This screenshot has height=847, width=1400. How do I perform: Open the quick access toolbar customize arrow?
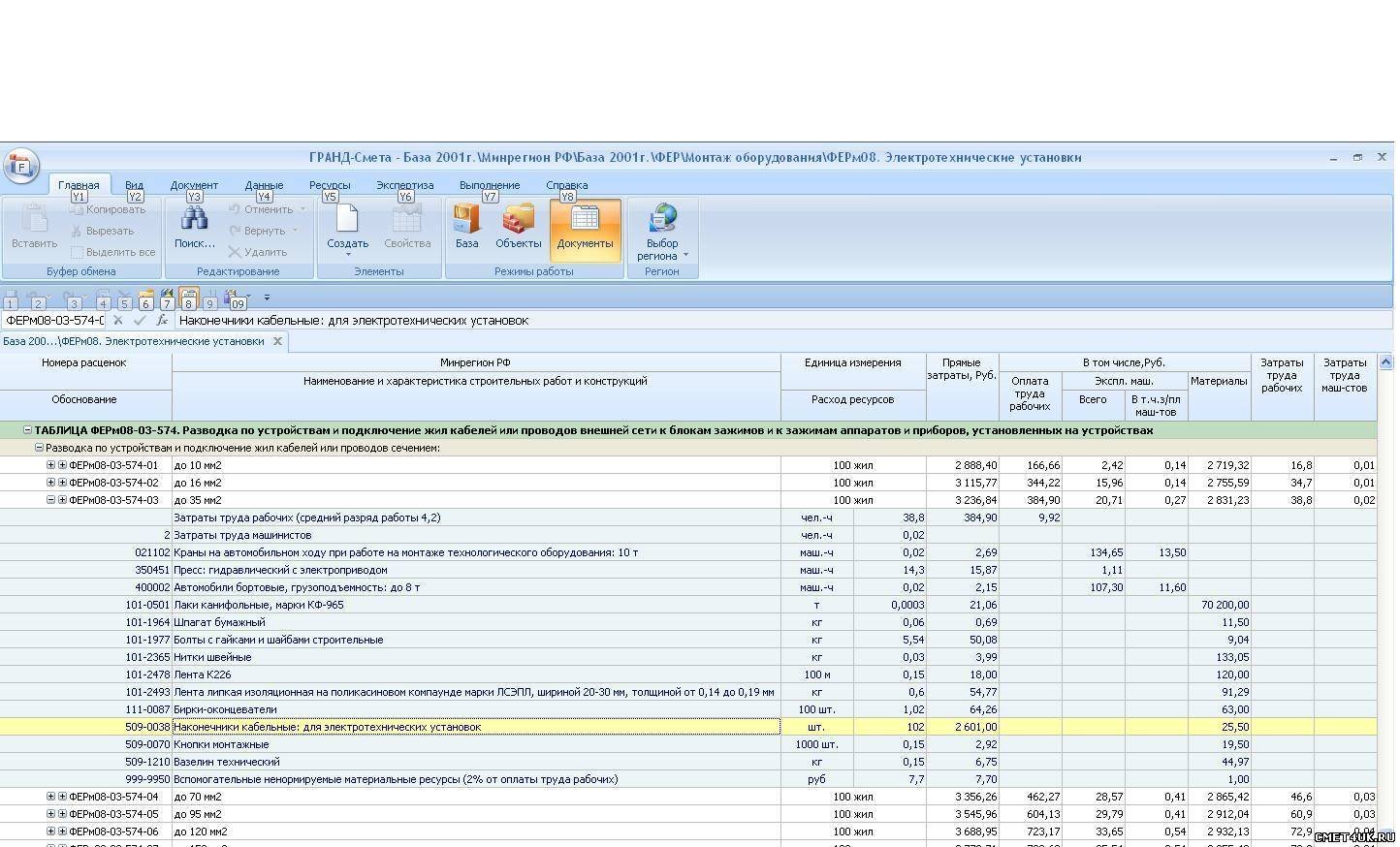pyautogui.click(x=267, y=298)
